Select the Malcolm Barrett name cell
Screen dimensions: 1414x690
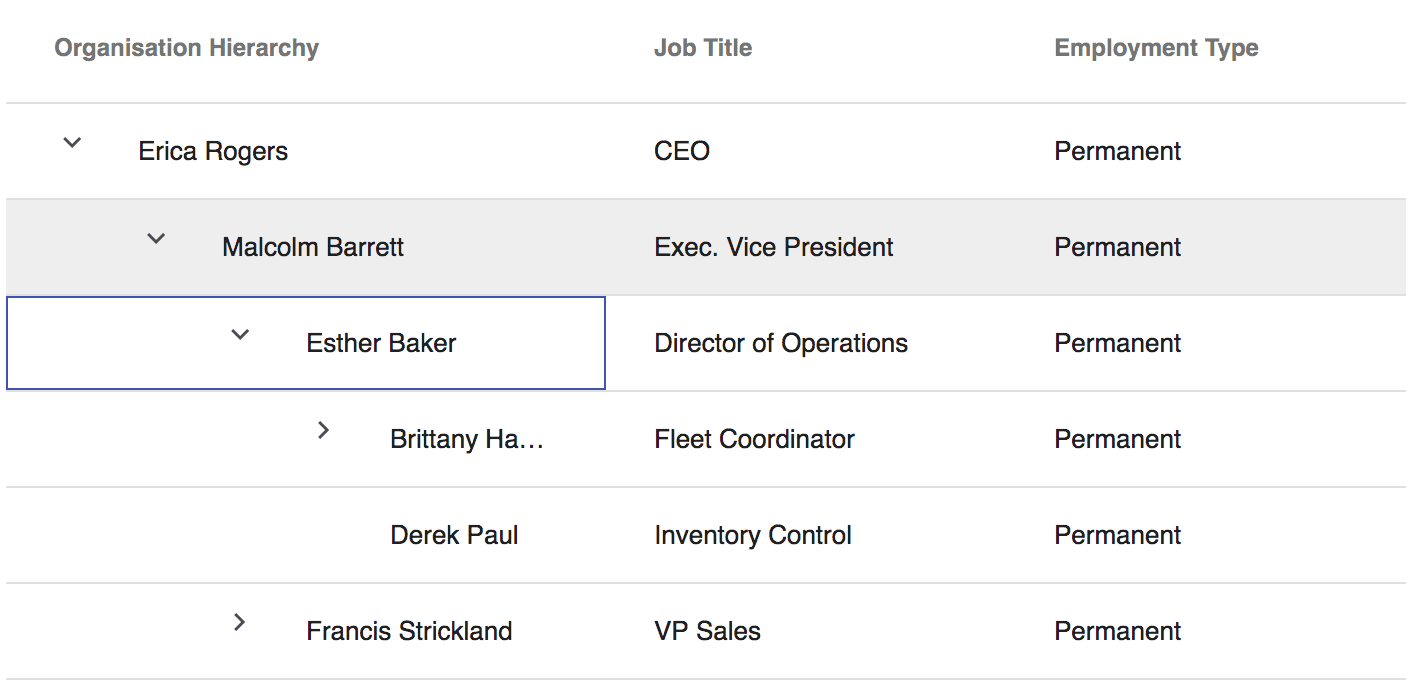(x=313, y=247)
